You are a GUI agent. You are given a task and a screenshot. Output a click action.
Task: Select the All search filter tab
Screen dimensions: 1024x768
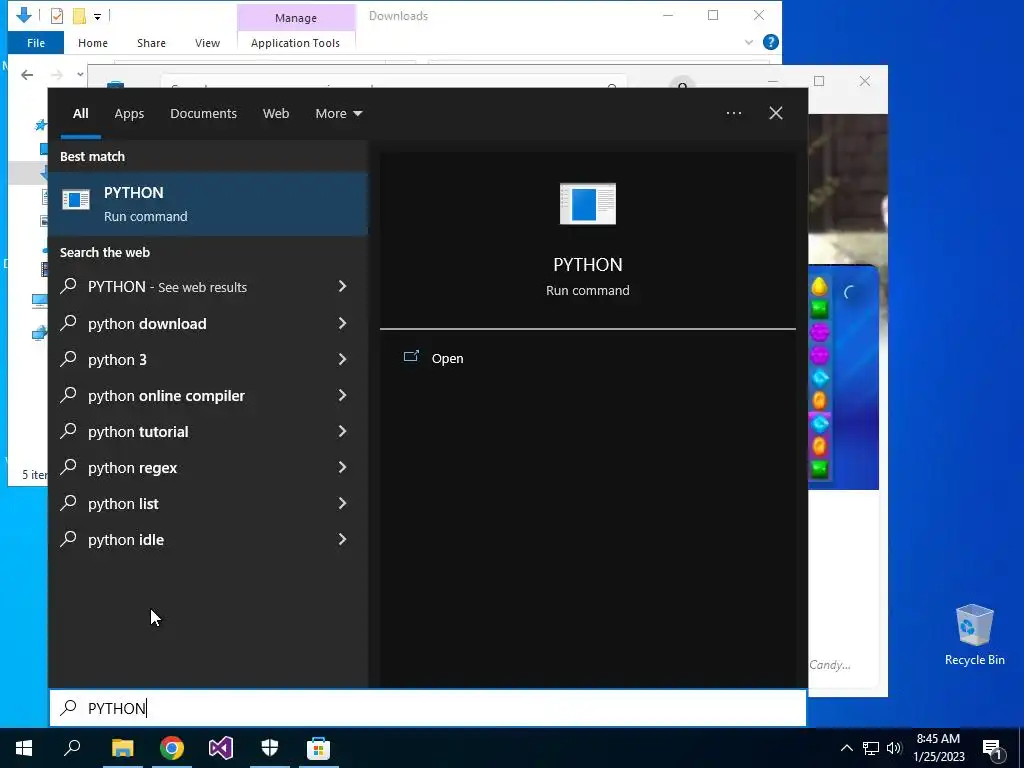(80, 114)
